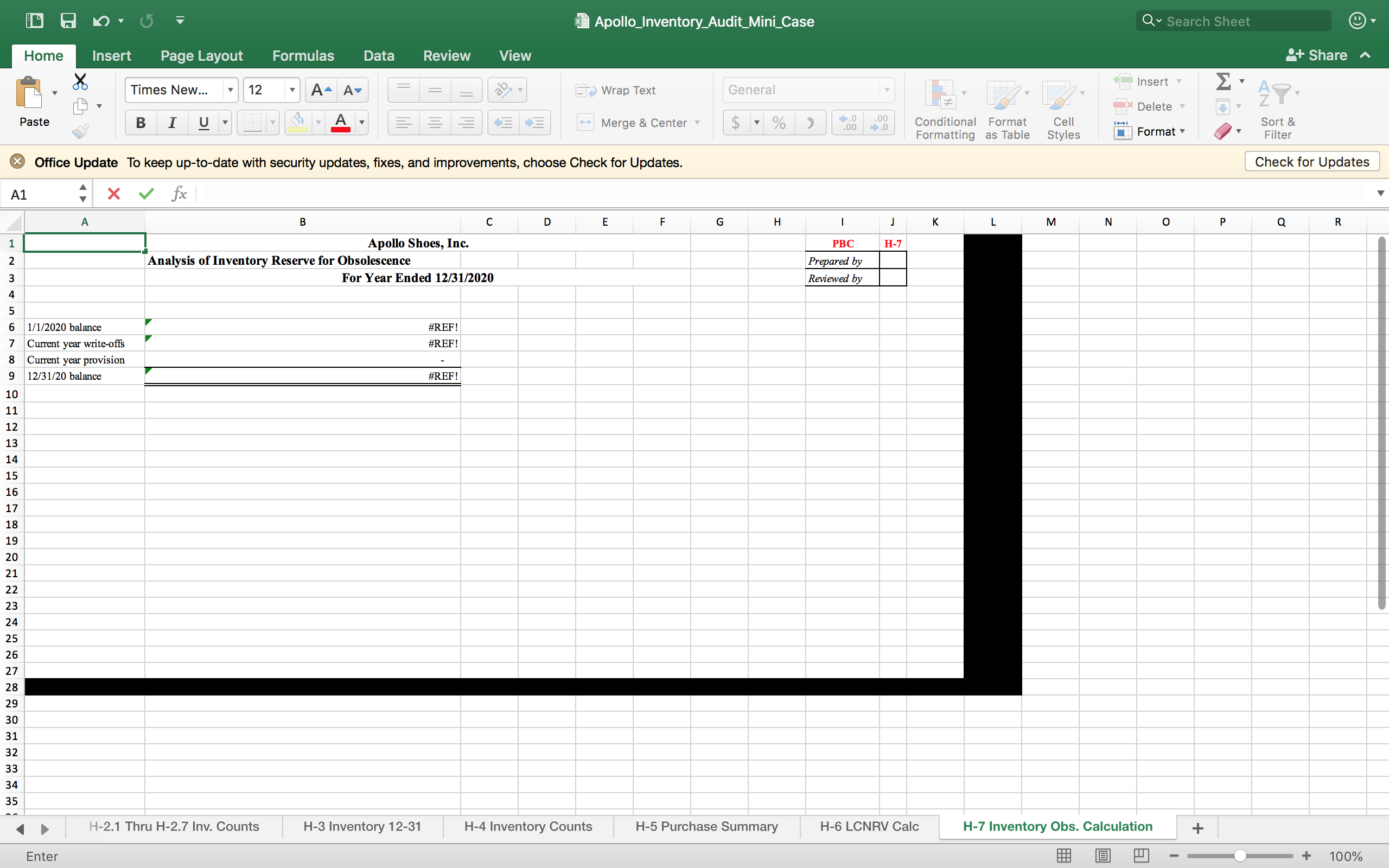Image resolution: width=1389 pixels, height=868 pixels.
Task: Click the Format Painter brush icon
Action: pyautogui.click(x=80, y=131)
